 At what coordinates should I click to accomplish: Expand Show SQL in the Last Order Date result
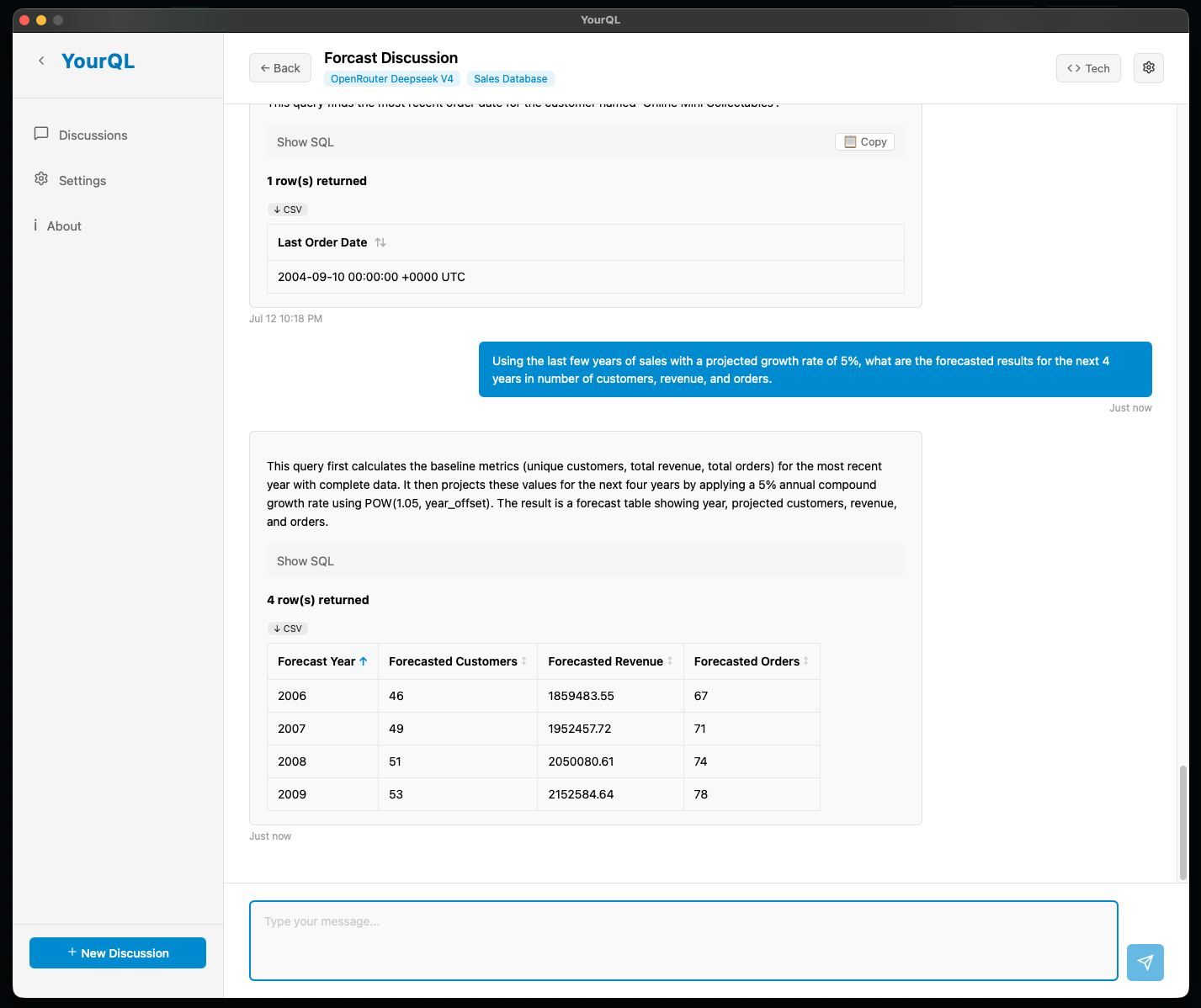pyautogui.click(x=306, y=142)
